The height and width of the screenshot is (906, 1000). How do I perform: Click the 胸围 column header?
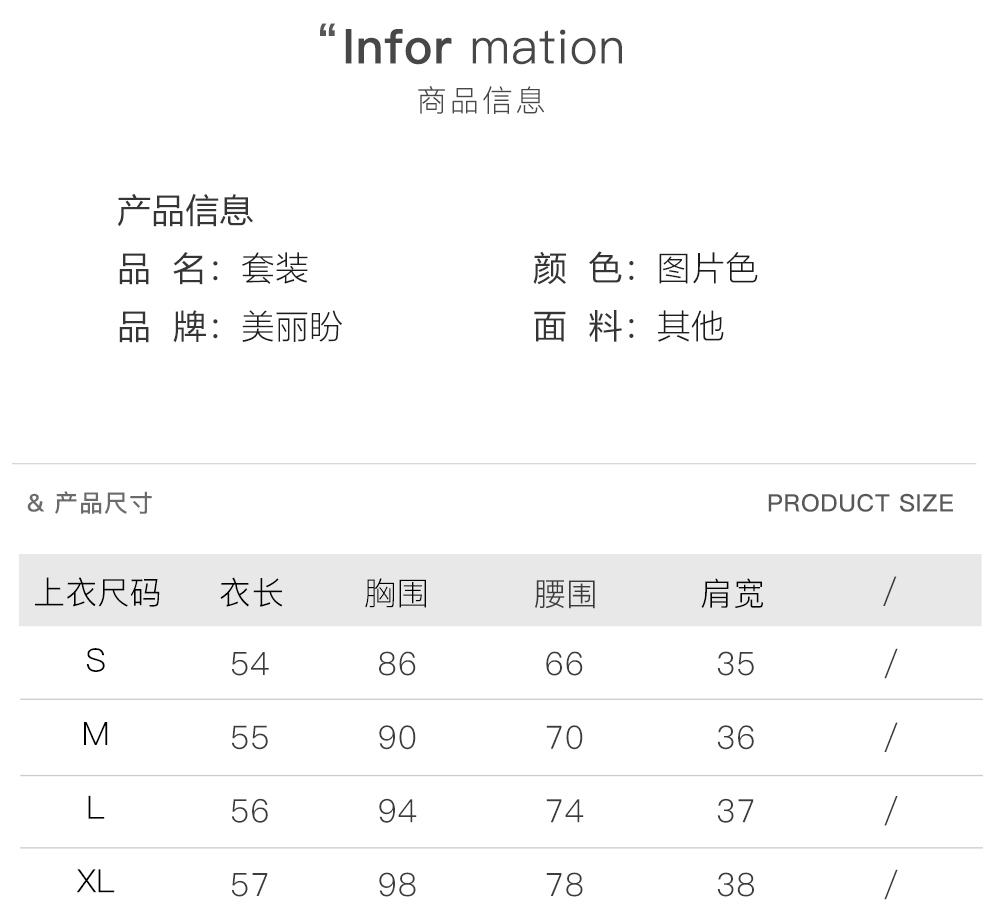pyautogui.click(x=396, y=594)
